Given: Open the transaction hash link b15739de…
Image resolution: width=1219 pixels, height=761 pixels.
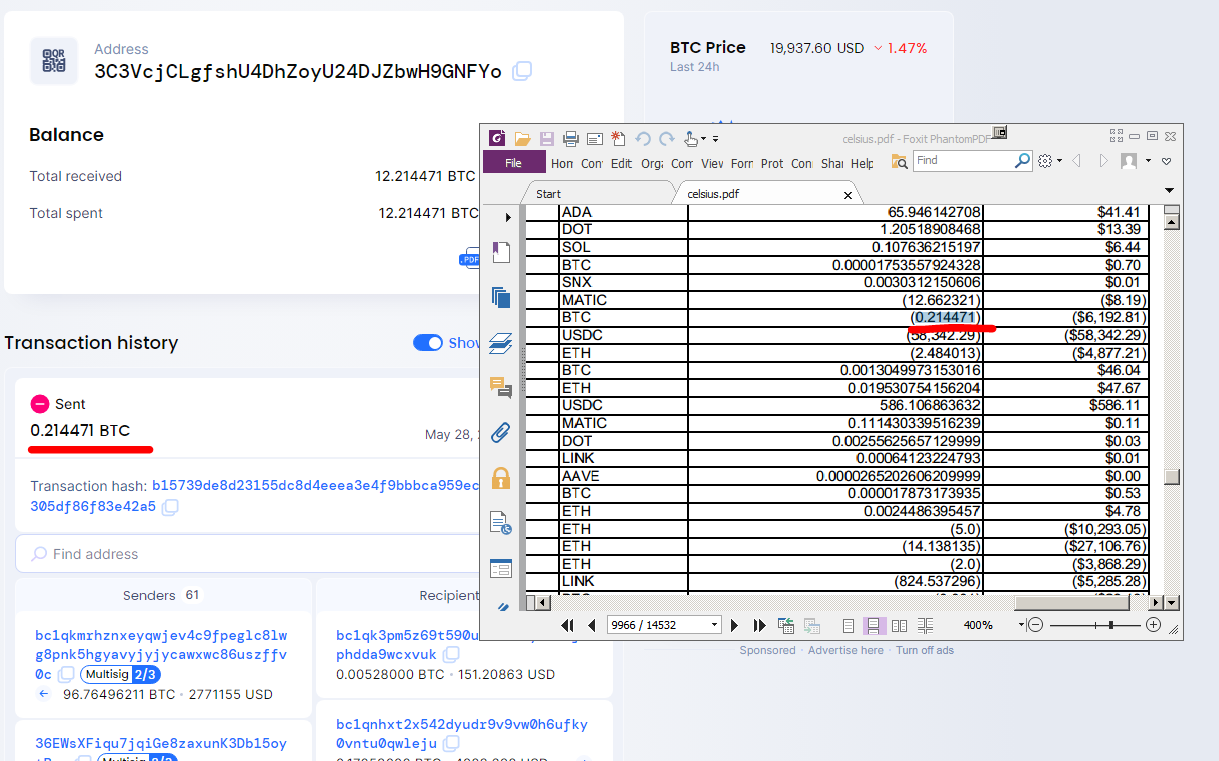Looking at the screenshot, I should [255, 496].
